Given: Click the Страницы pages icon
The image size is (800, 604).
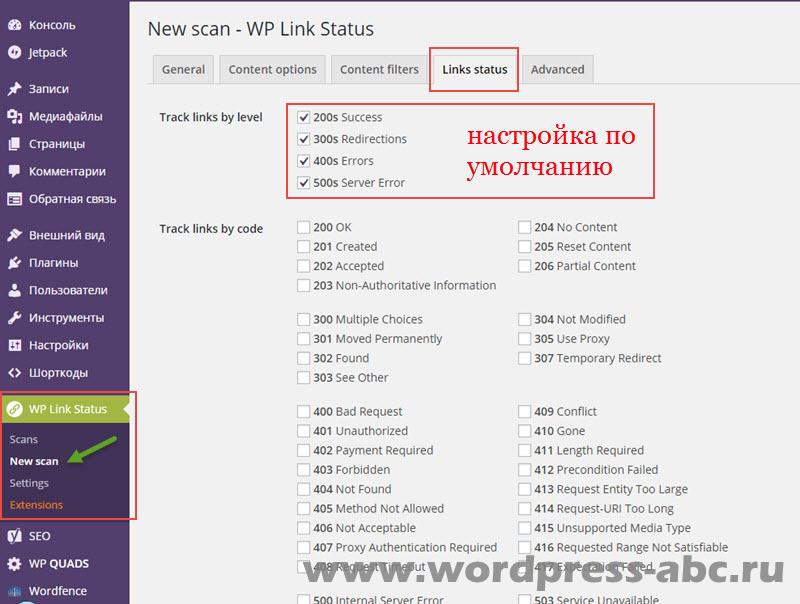Looking at the screenshot, I should click(x=15, y=144).
